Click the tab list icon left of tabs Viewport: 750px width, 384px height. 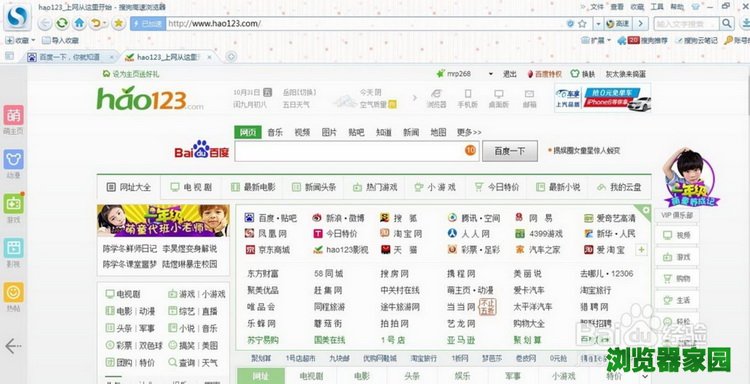tap(9, 56)
